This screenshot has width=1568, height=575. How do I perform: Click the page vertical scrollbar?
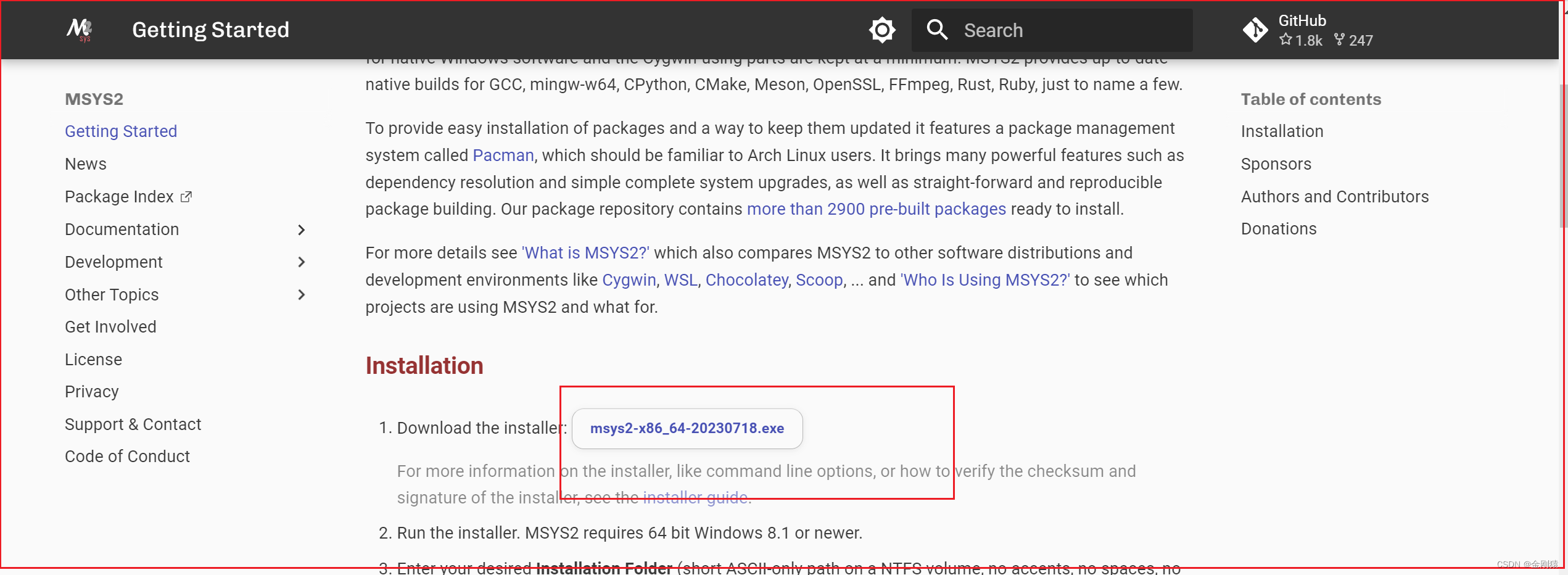click(1563, 155)
